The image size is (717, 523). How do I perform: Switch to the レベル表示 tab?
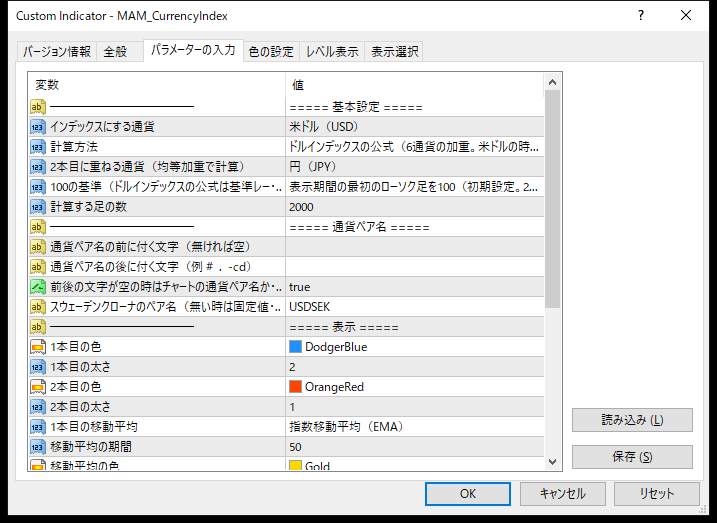(332, 52)
